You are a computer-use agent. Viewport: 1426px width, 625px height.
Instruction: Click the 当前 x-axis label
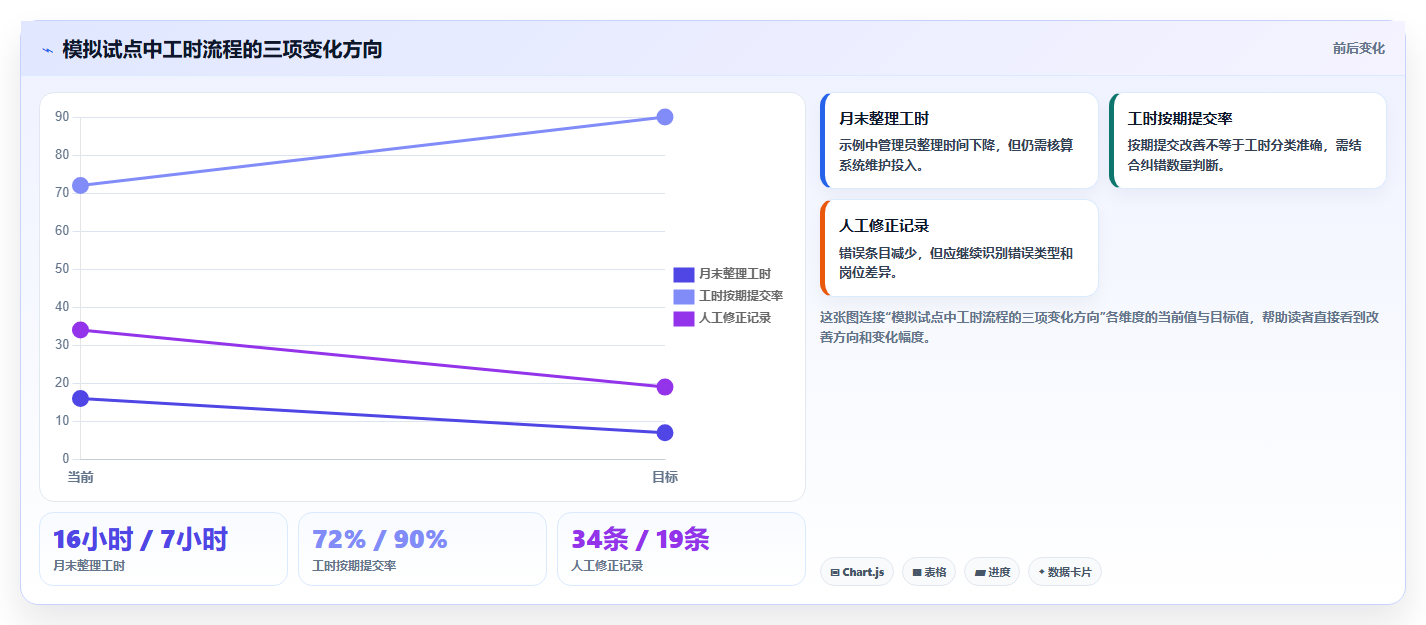(80, 477)
